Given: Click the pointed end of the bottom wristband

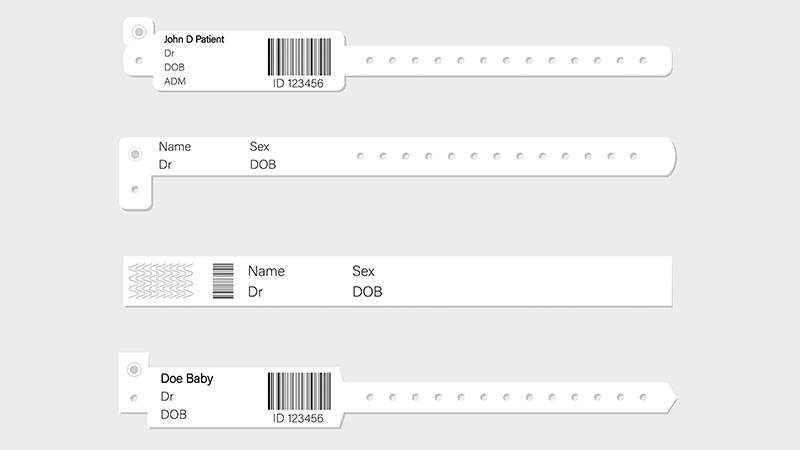Looking at the screenshot, I should pos(671,397).
